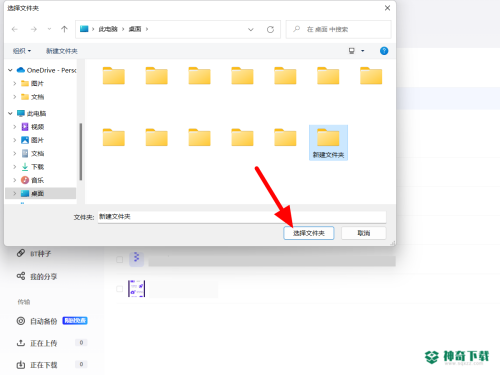Image resolution: width=500 pixels, height=375 pixels.
Task: Go back using the dialog's back arrow
Action: [x=15, y=29]
